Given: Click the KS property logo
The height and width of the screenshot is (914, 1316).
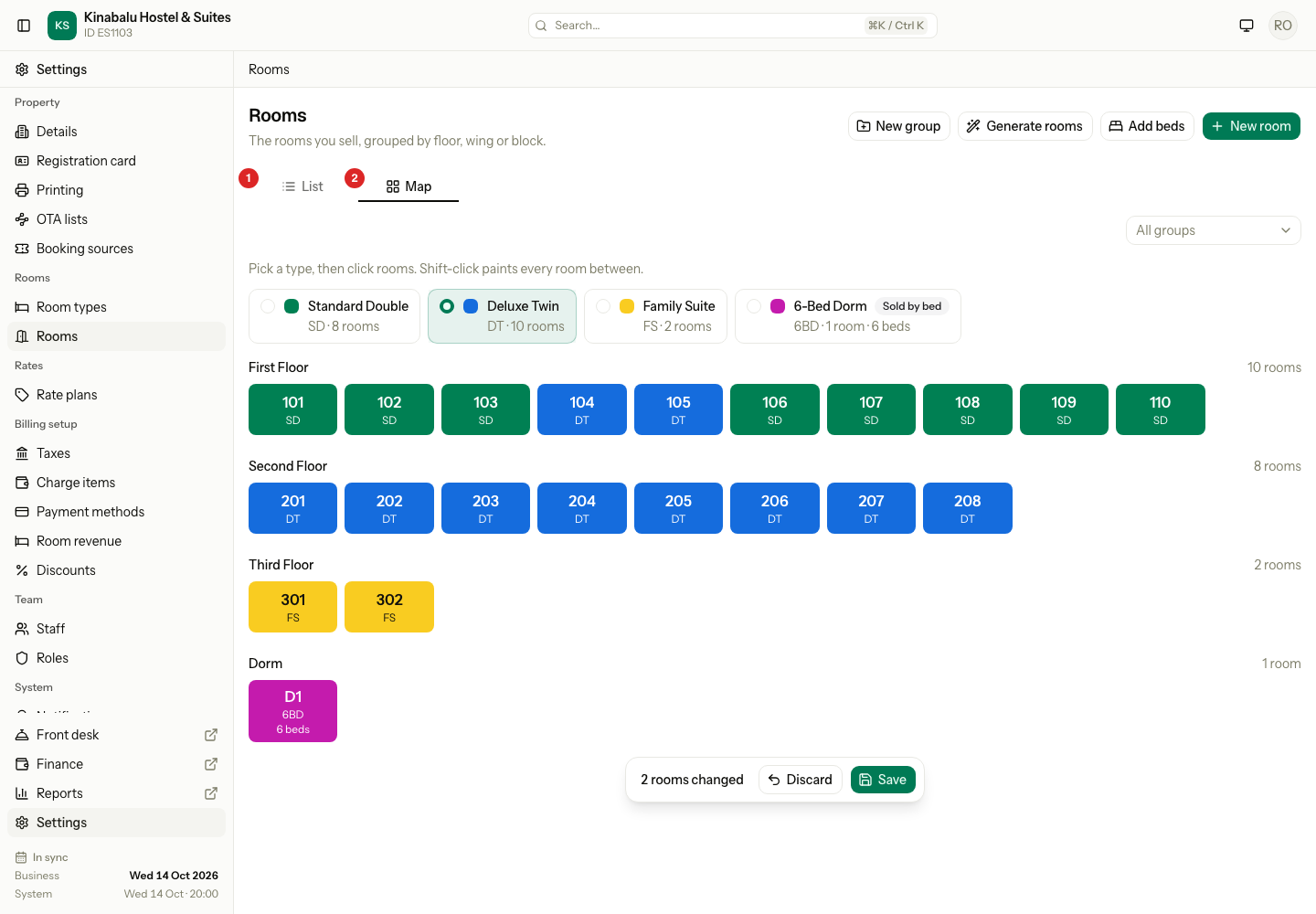Looking at the screenshot, I should coord(62,26).
